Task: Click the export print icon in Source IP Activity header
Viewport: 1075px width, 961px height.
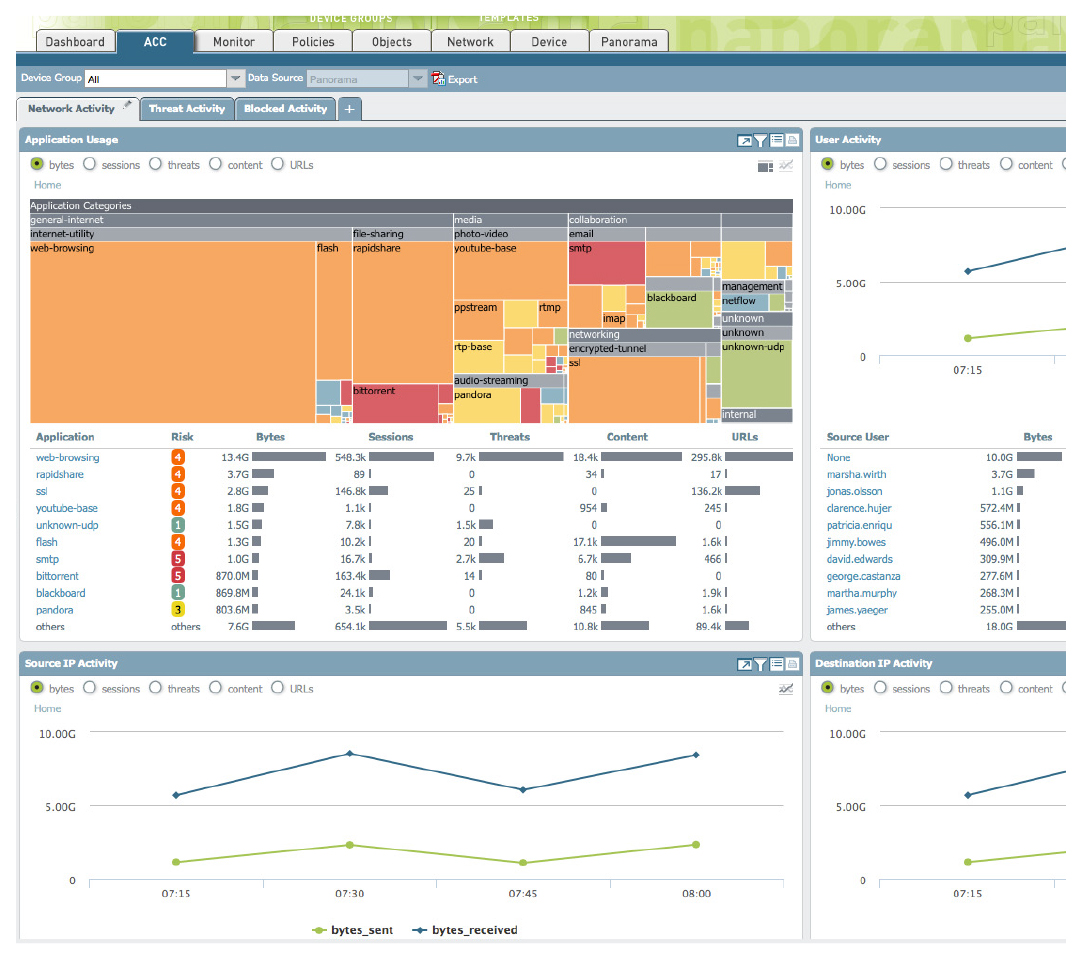Action: tap(792, 665)
